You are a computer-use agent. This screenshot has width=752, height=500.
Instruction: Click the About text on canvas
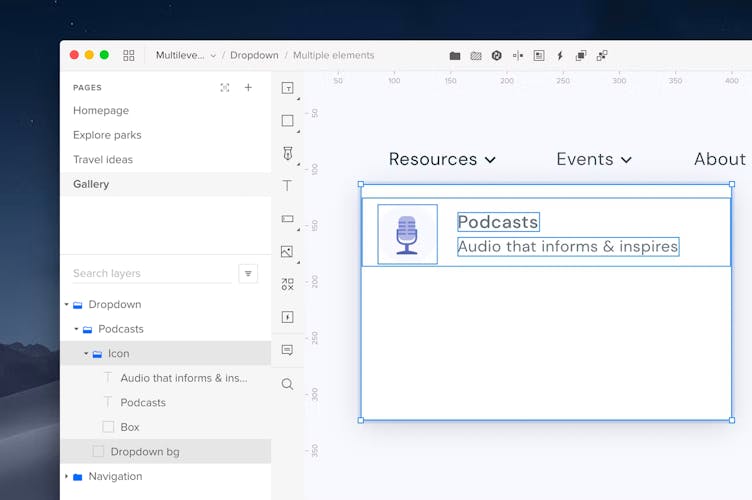pyautogui.click(x=720, y=159)
